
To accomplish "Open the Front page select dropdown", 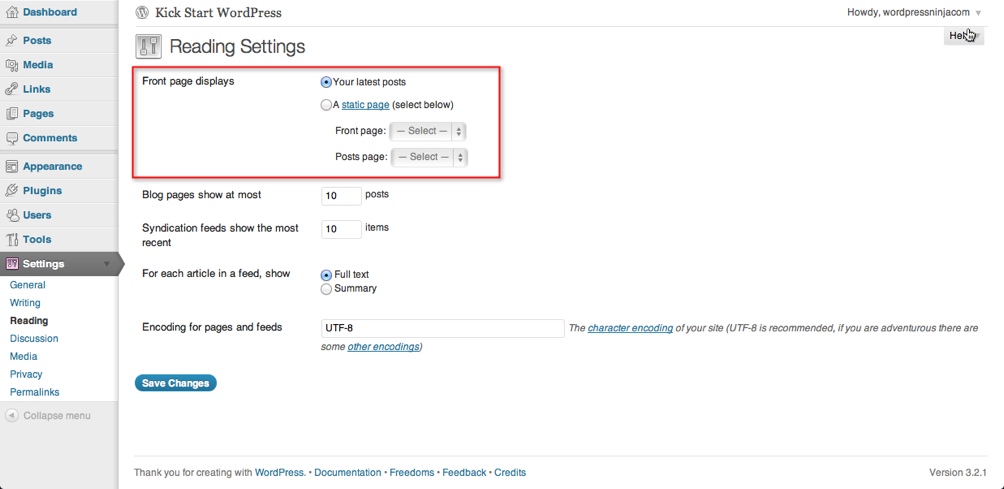I will pyautogui.click(x=428, y=131).
